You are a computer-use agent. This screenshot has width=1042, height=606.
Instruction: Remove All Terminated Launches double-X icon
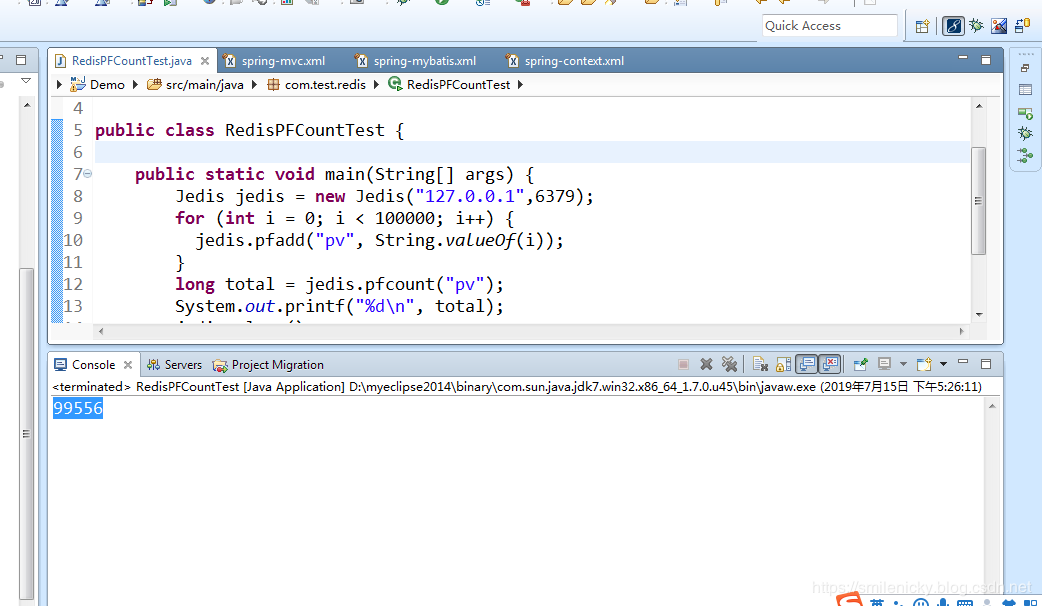click(729, 364)
